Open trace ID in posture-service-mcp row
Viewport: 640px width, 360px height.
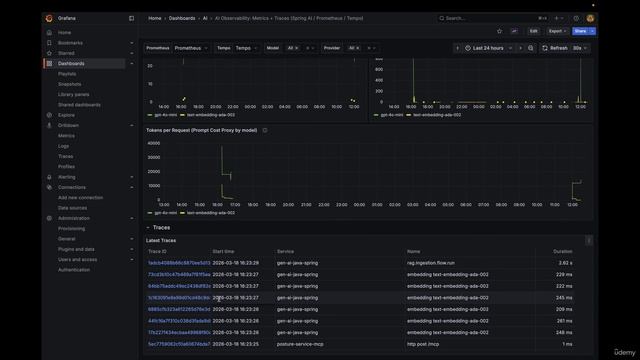pyautogui.click(x=179, y=344)
